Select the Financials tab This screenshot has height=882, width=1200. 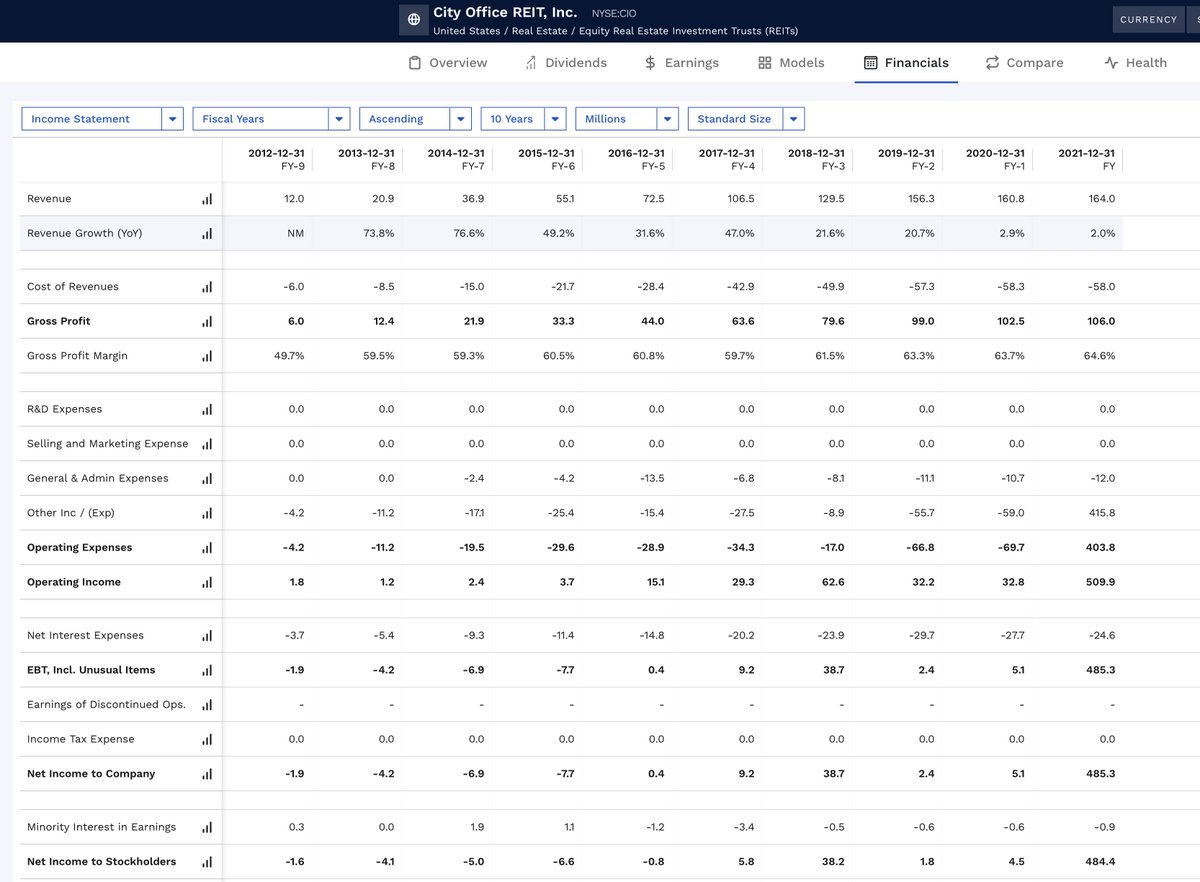coord(906,62)
